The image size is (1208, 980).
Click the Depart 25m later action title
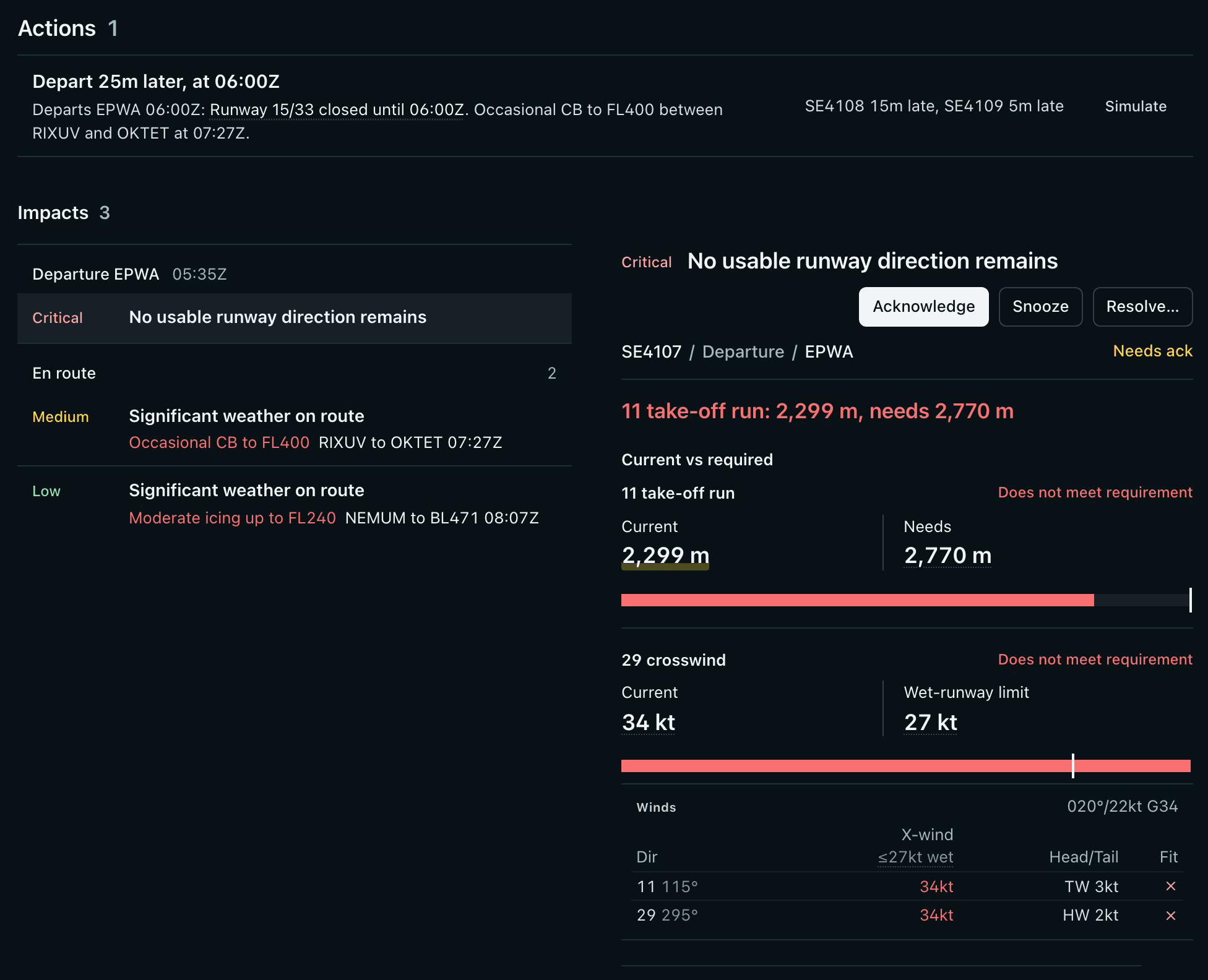pyautogui.click(x=156, y=81)
